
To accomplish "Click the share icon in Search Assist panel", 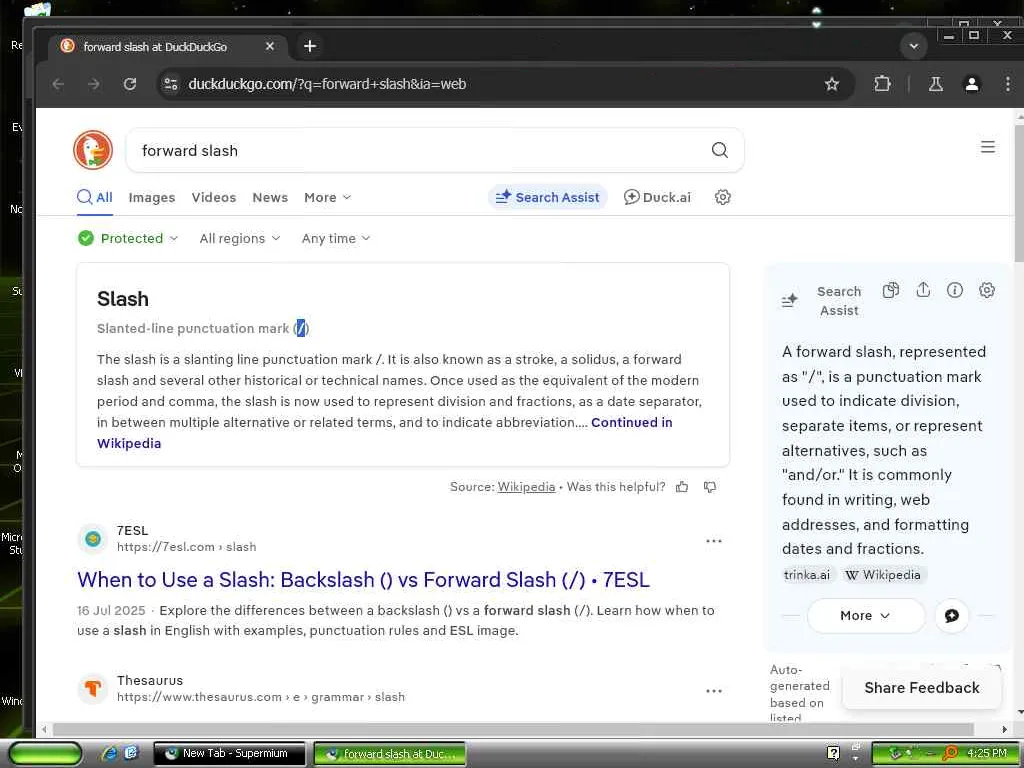I will [x=923, y=290].
